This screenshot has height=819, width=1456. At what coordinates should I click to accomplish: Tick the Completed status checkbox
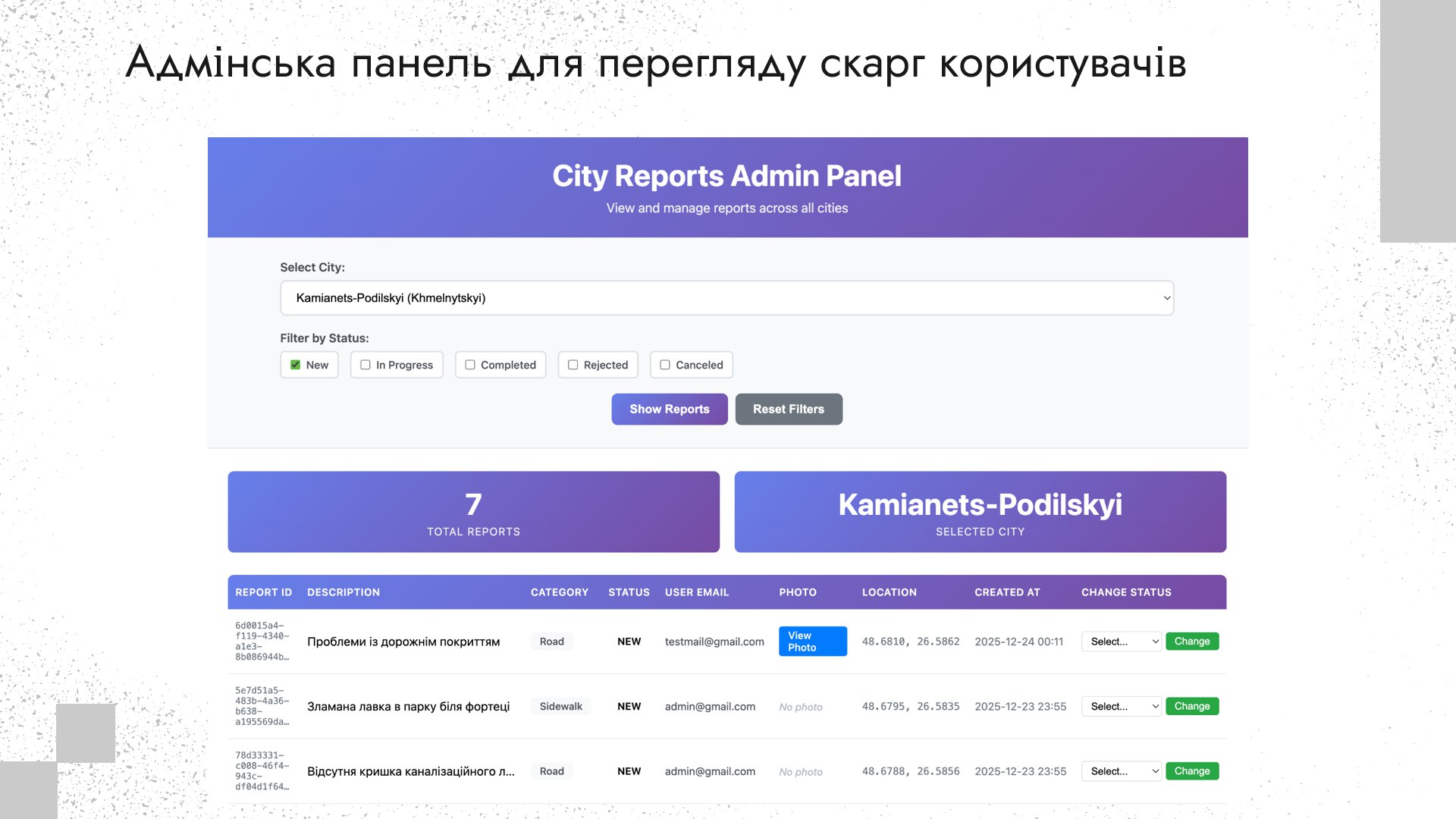coord(470,365)
